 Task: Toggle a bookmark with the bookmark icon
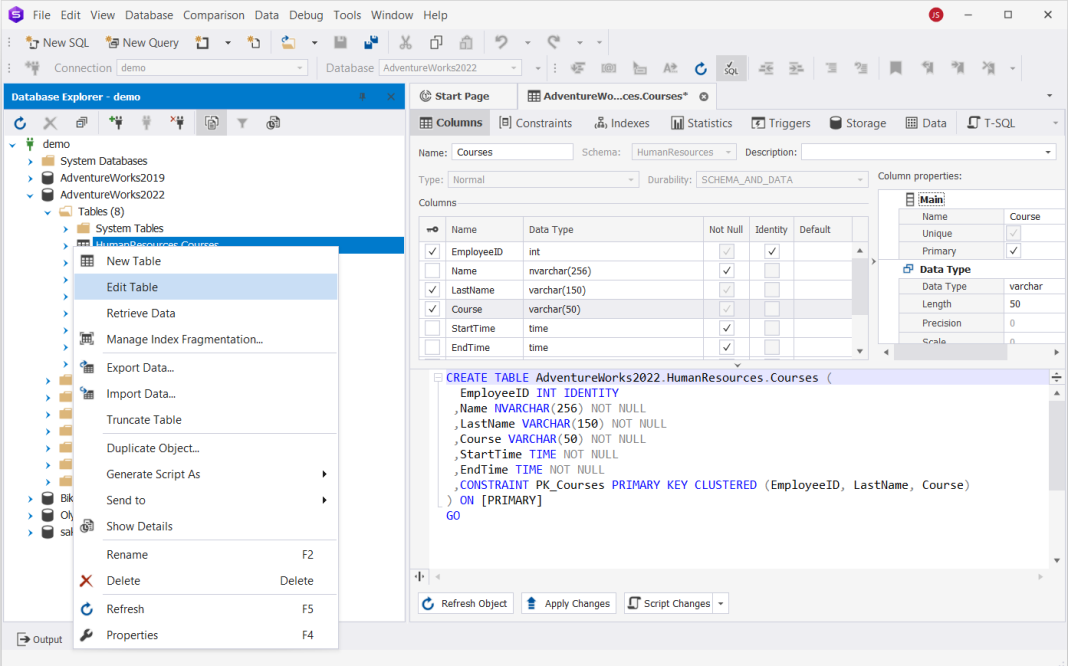coord(893,68)
